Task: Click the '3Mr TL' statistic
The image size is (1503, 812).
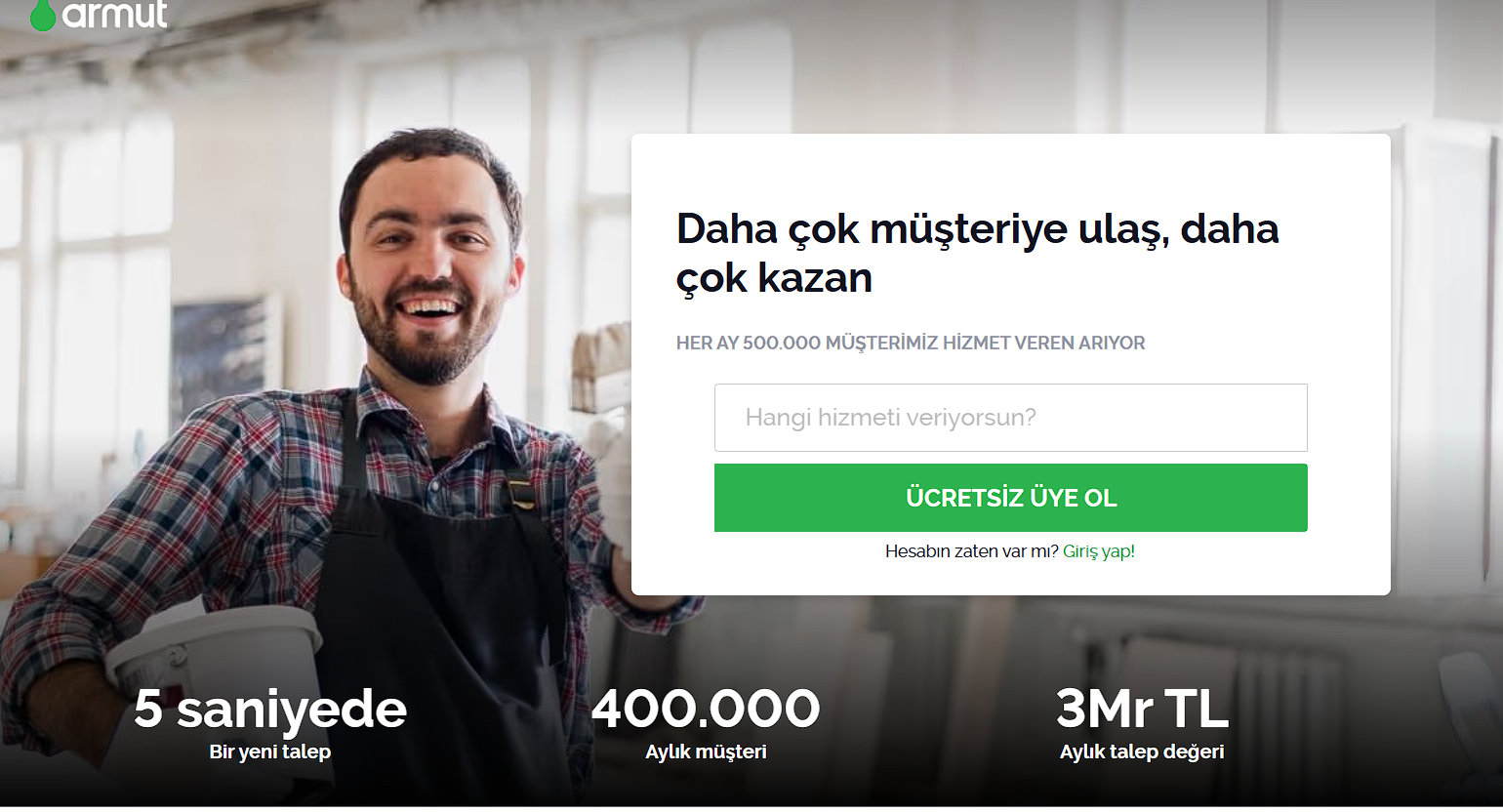Action: click(1142, 709)
